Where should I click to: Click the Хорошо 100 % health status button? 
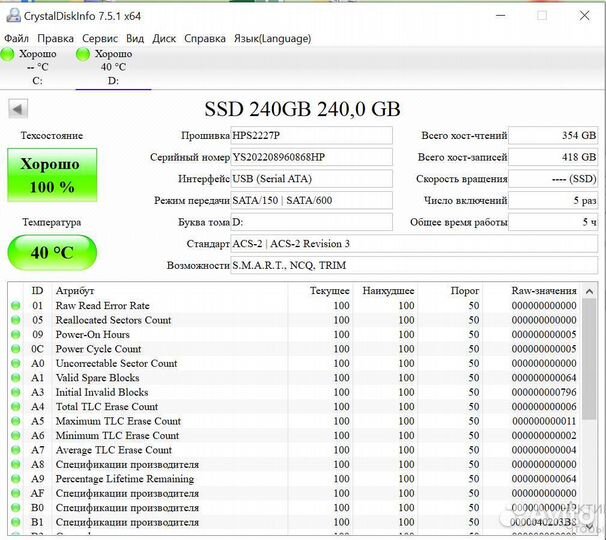pyautogui.click(x=52, y=175)
